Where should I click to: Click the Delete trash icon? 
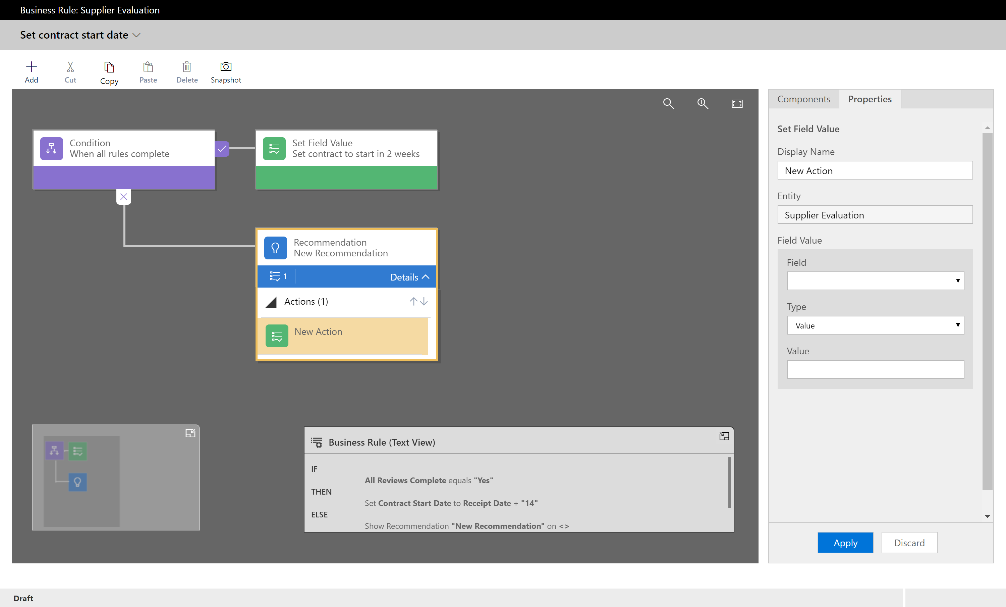[187, 68]
